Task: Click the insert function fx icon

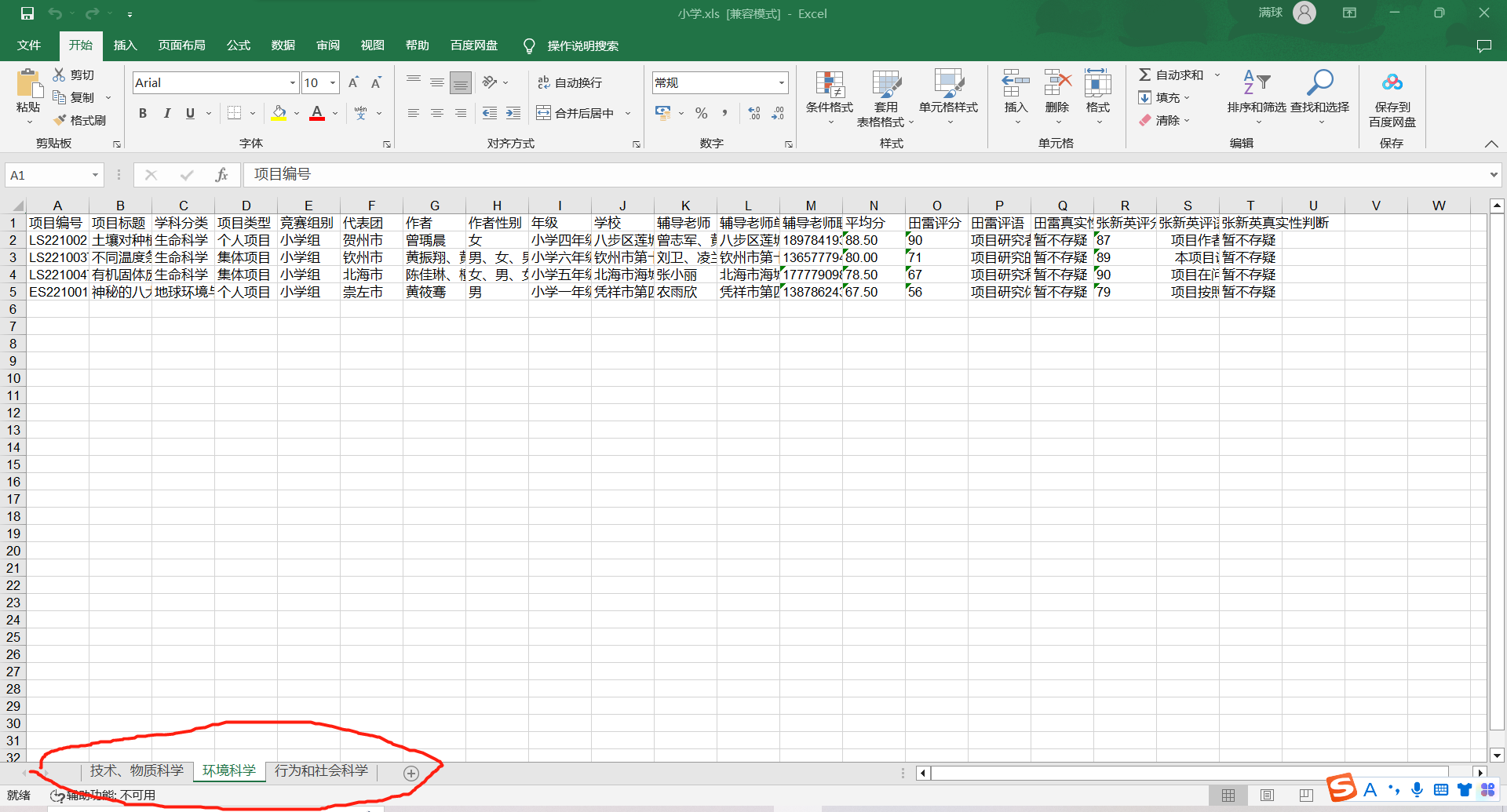Action: [221, 175]
